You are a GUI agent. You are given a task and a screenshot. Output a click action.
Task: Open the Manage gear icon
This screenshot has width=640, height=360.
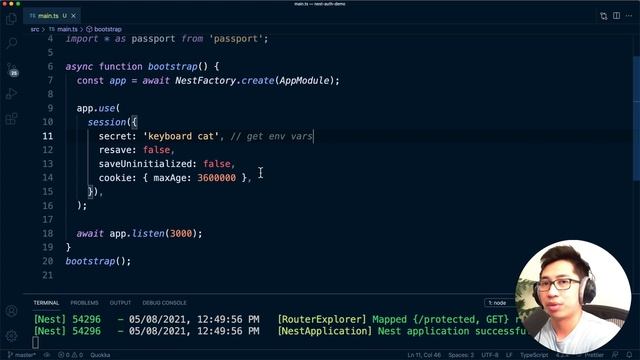click(11, 336)
